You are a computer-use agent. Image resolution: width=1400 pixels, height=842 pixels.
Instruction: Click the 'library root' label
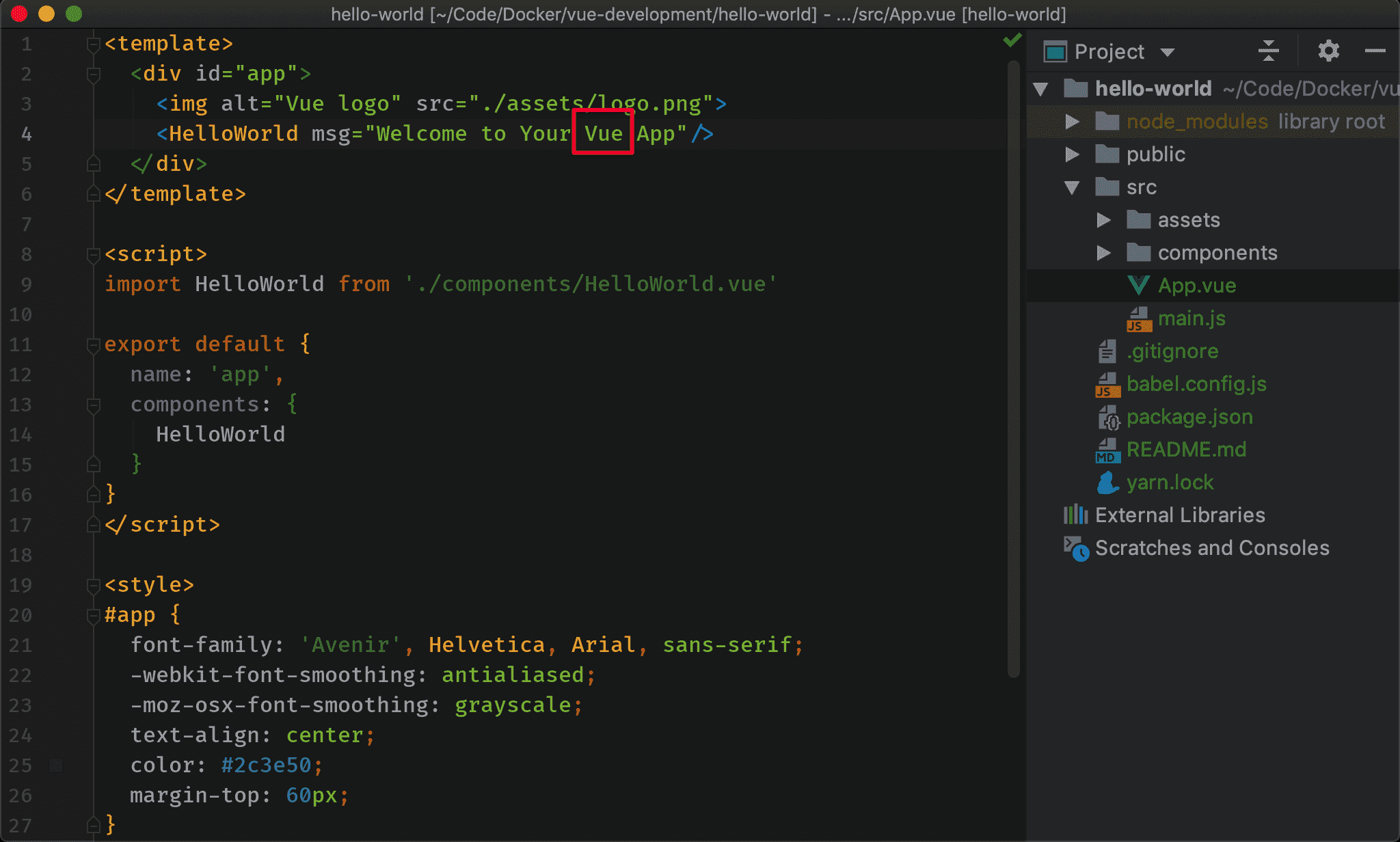click(1332, 122)
